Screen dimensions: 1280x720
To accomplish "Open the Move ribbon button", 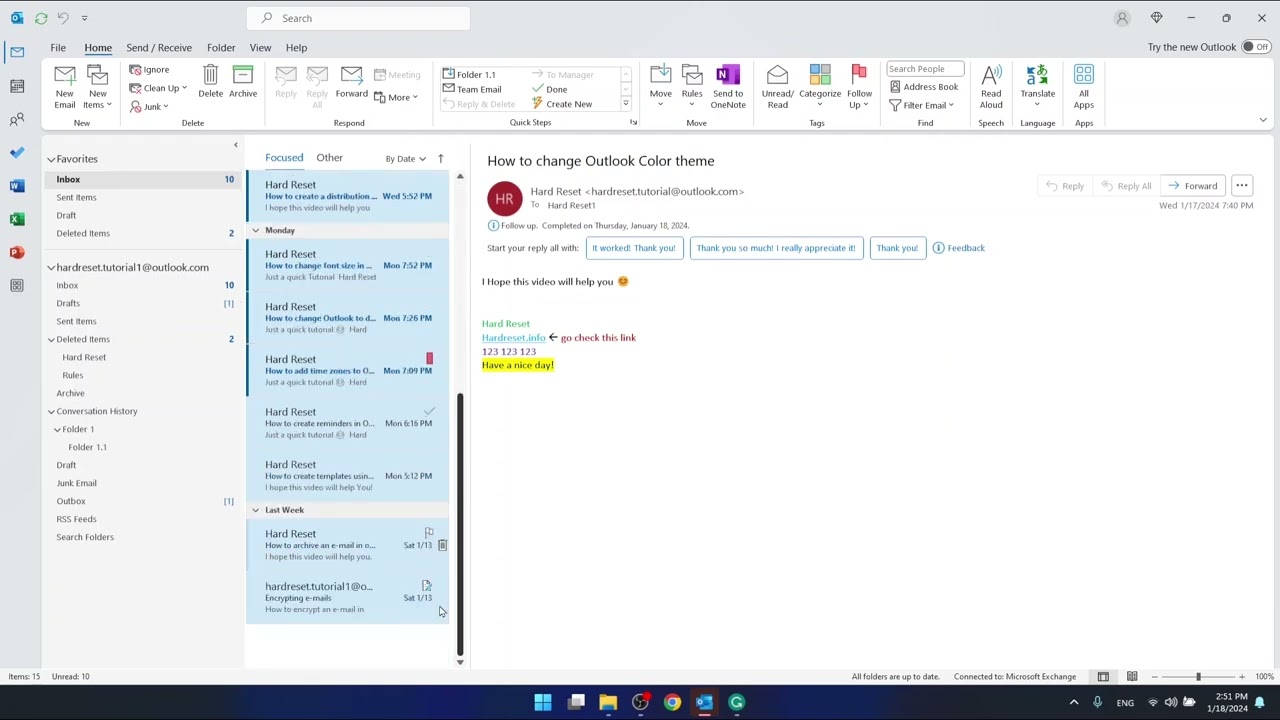I will (661, 87).
